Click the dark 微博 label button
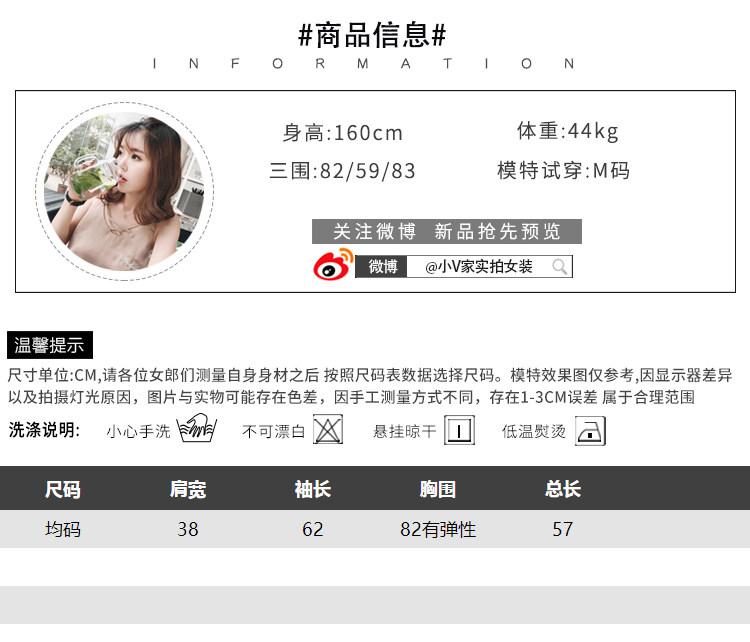 pos(381,266)
